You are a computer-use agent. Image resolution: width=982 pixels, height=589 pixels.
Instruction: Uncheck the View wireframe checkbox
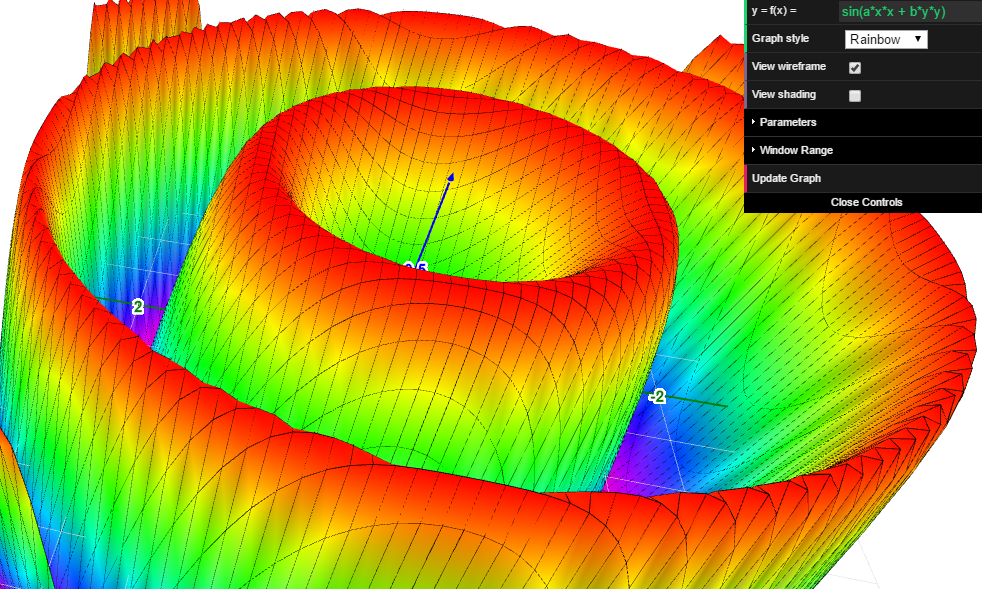[x=855, y=68]
